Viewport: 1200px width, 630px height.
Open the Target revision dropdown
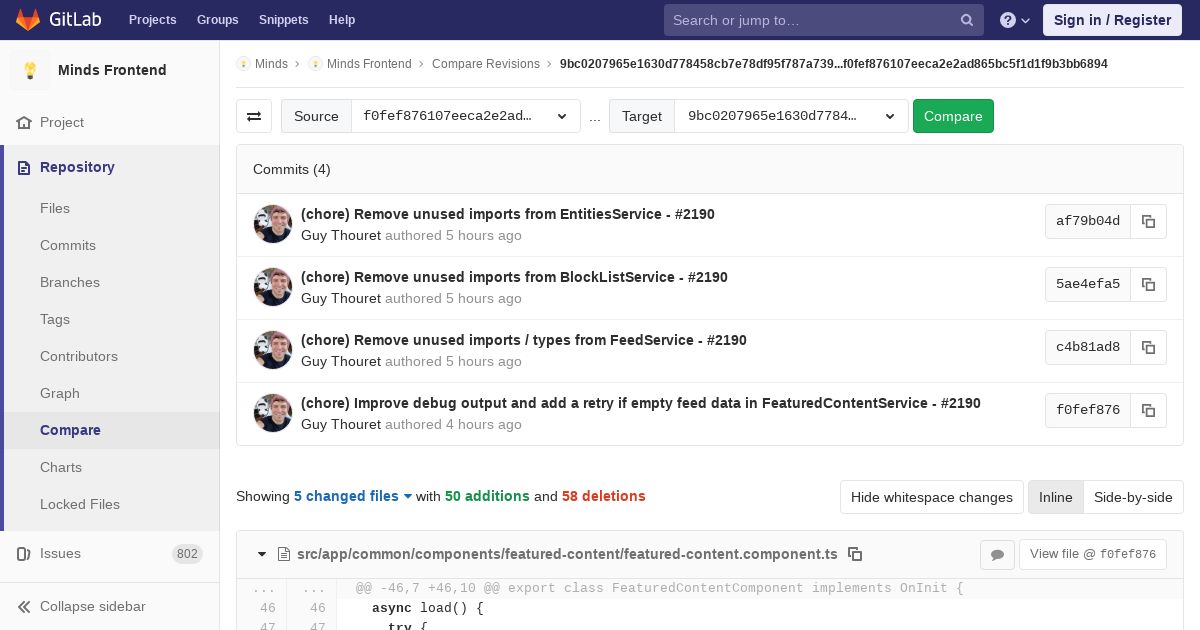click(x=791, y=116)
